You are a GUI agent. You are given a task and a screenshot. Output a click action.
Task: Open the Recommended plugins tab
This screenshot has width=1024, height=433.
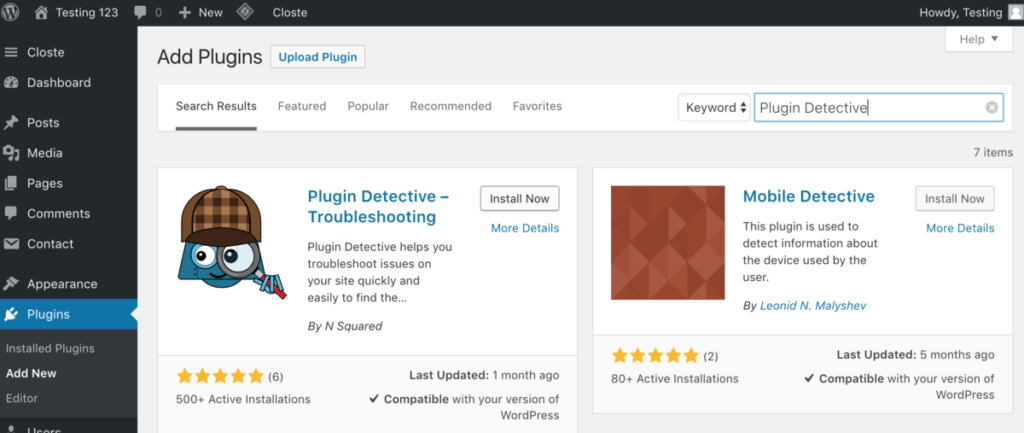pyautogui.click(x=451, y=106)
